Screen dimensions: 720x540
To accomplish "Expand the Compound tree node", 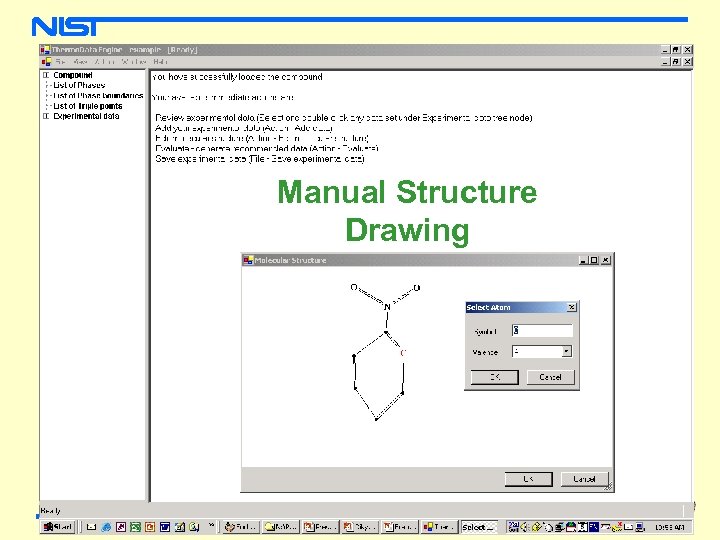I will pos(46,75).
